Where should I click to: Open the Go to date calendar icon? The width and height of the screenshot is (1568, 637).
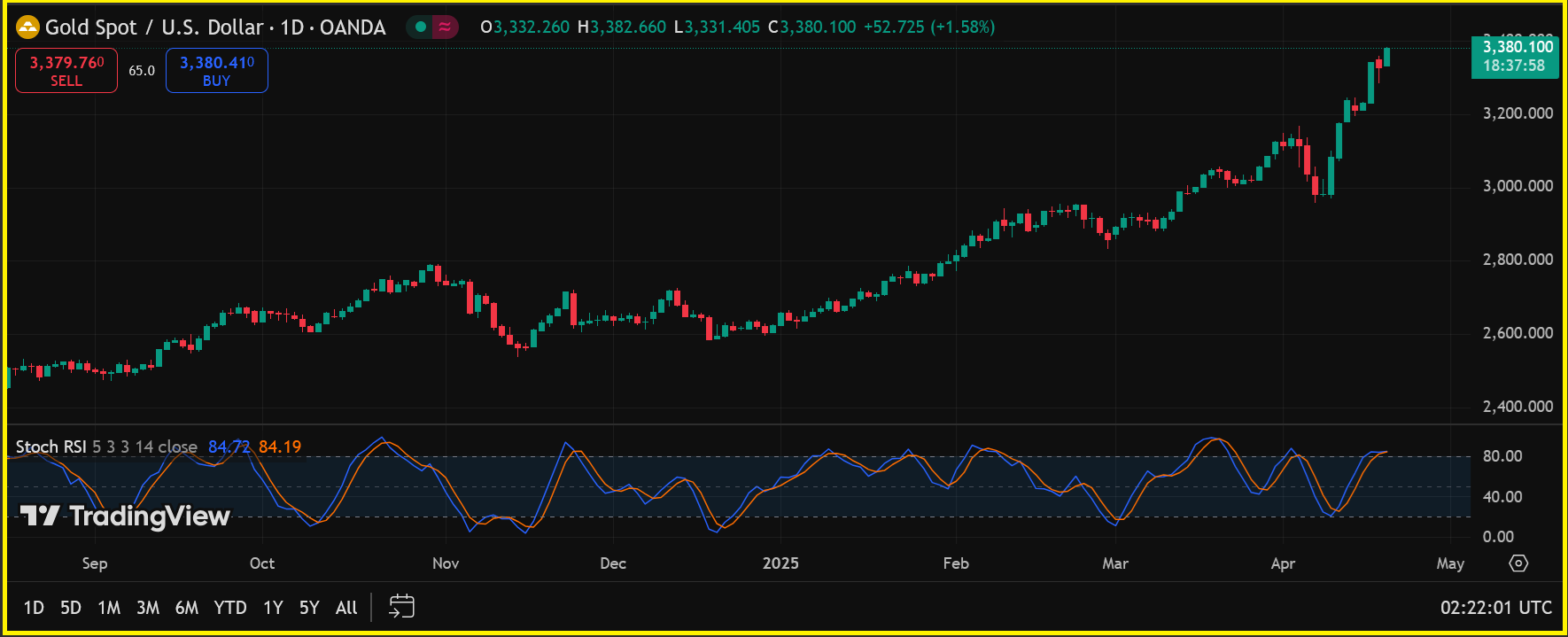point(401,607)
